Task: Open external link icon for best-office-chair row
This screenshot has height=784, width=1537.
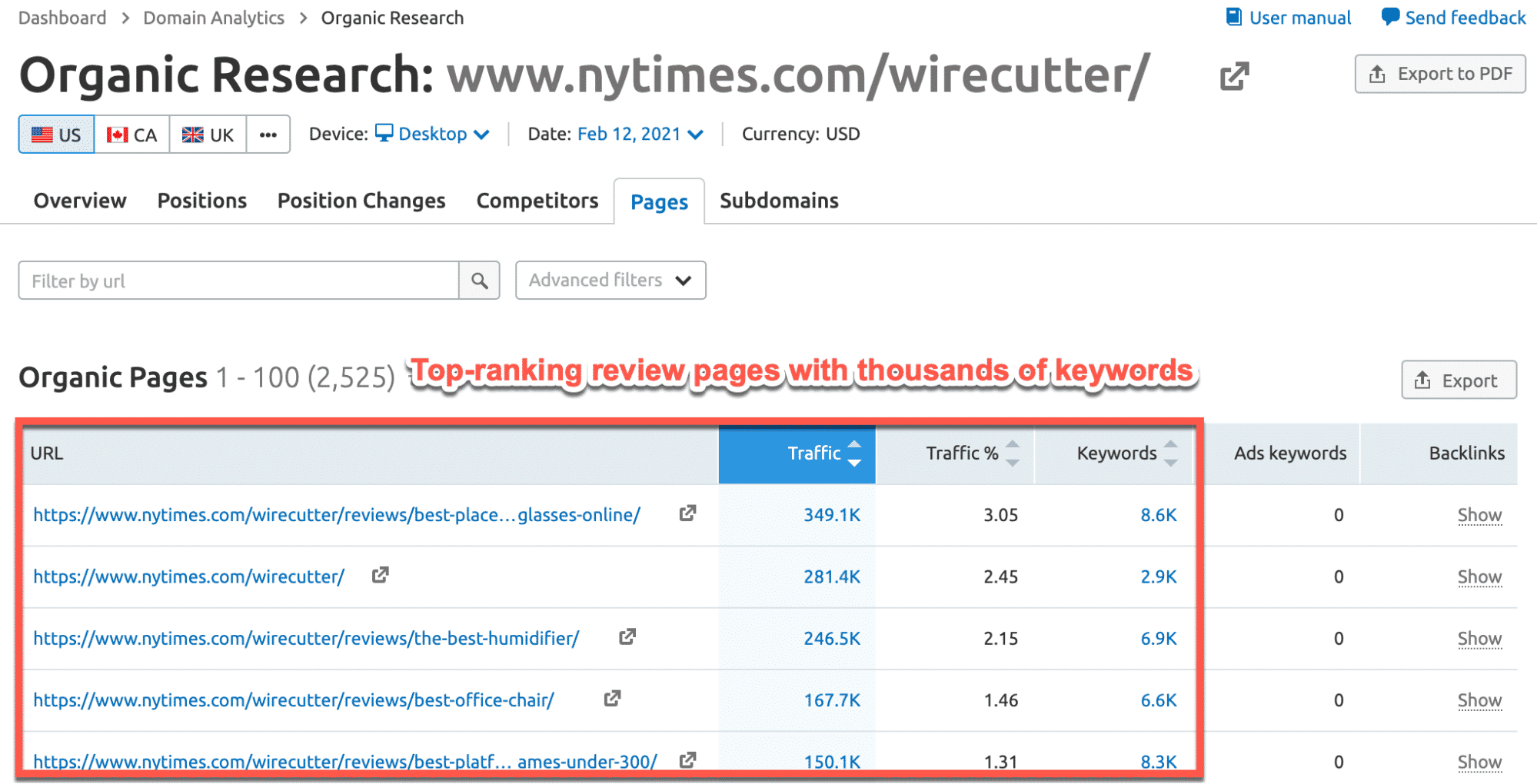Action: [x=612, y=699]
